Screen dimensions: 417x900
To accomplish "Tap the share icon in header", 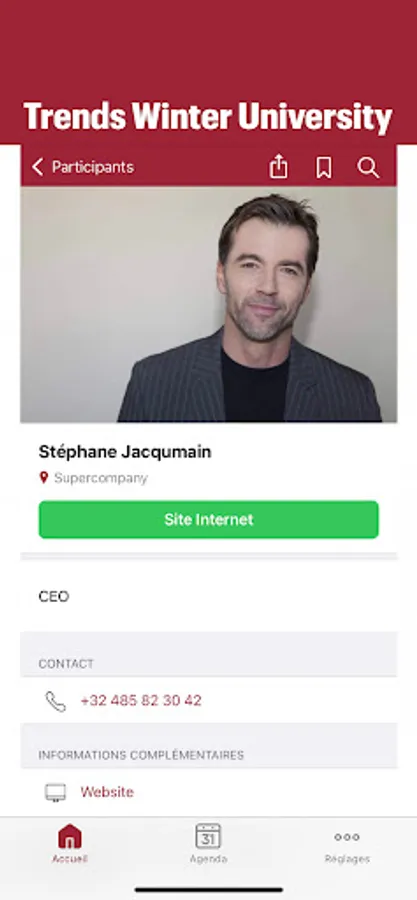I will coord(278,167).
